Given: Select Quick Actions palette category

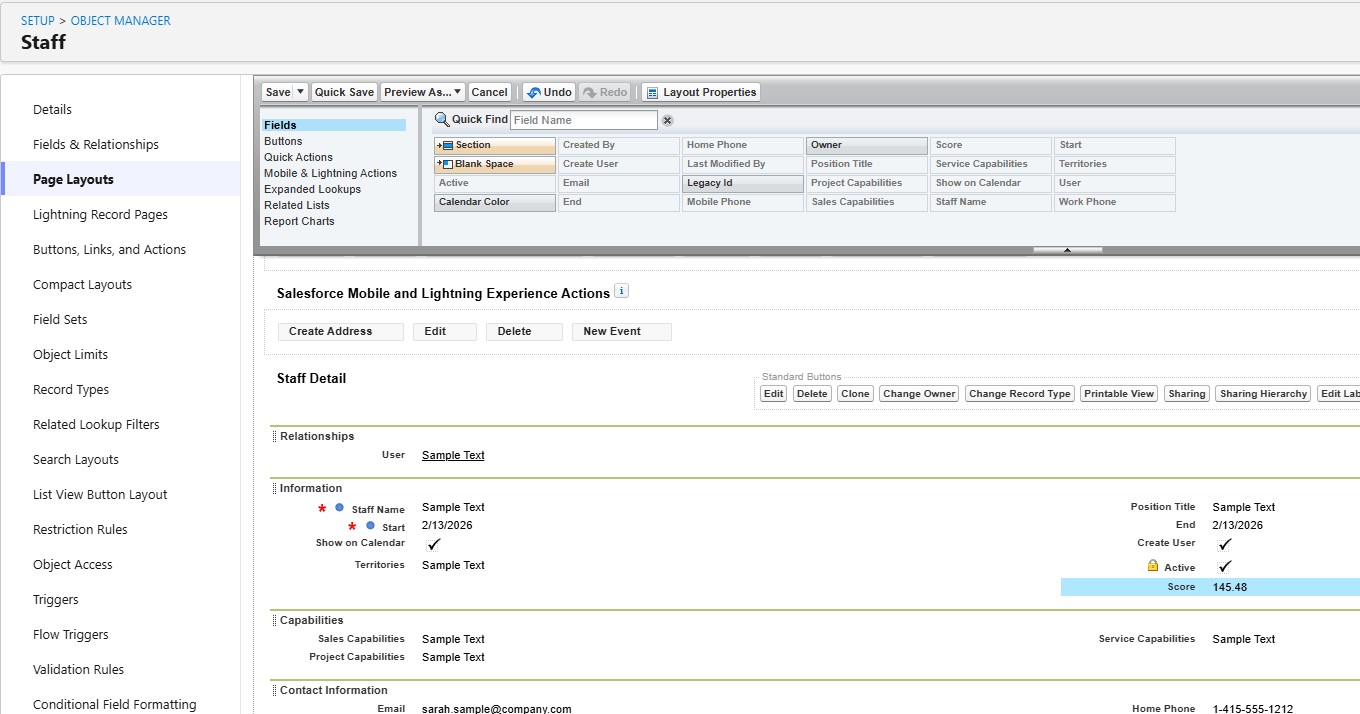Looking at the screenshot, I should click(298, 157).
